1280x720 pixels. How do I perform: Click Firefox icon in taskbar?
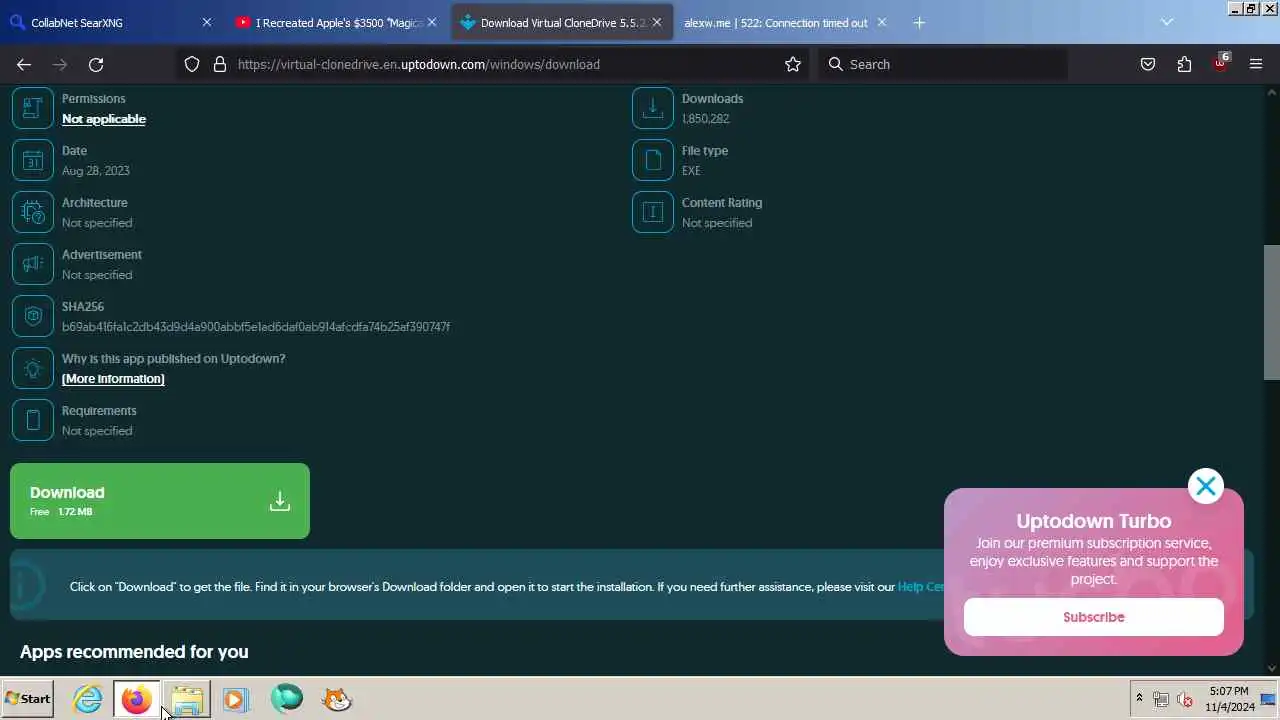click(137, 699)
